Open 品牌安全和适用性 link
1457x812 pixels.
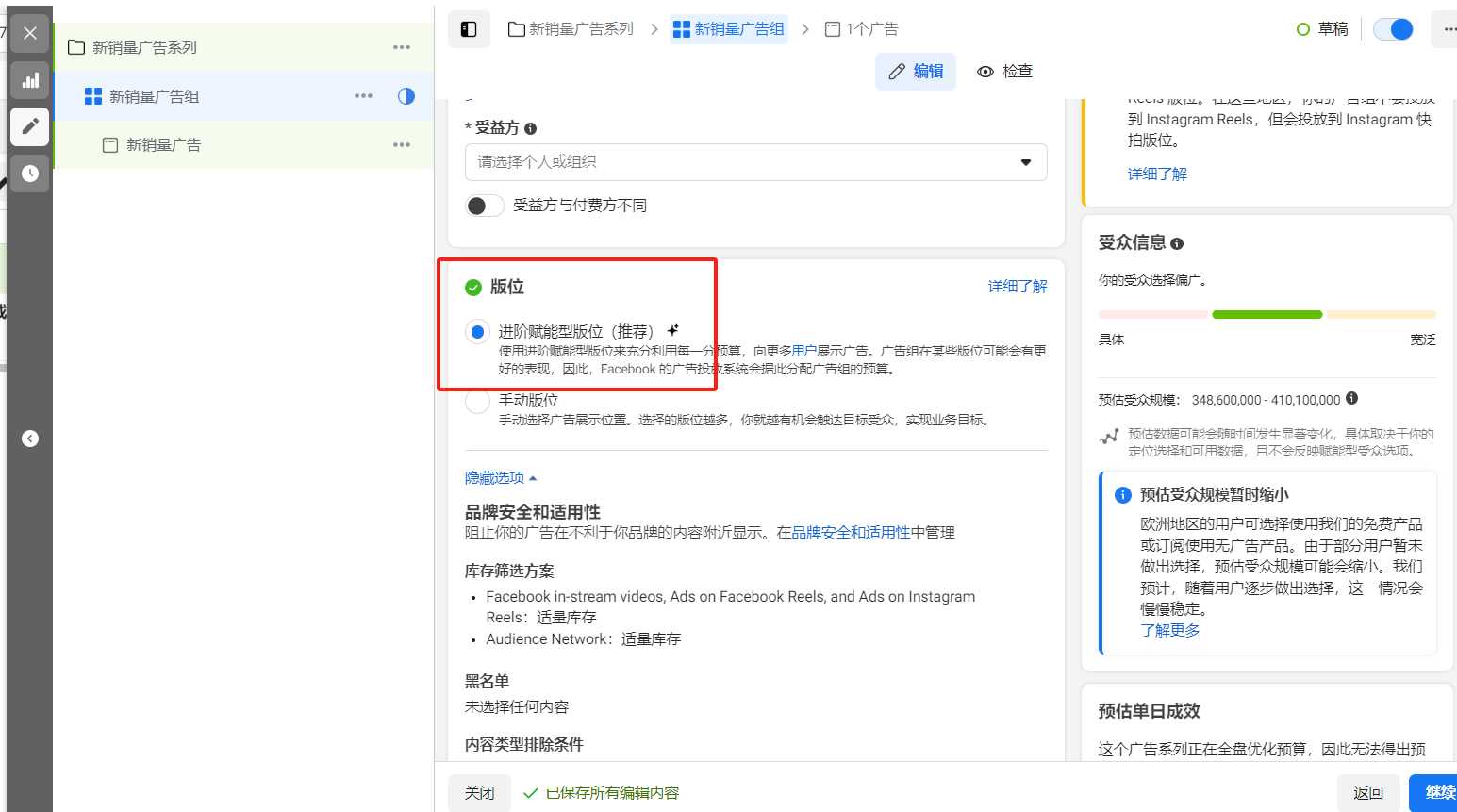tap(851, 533)
